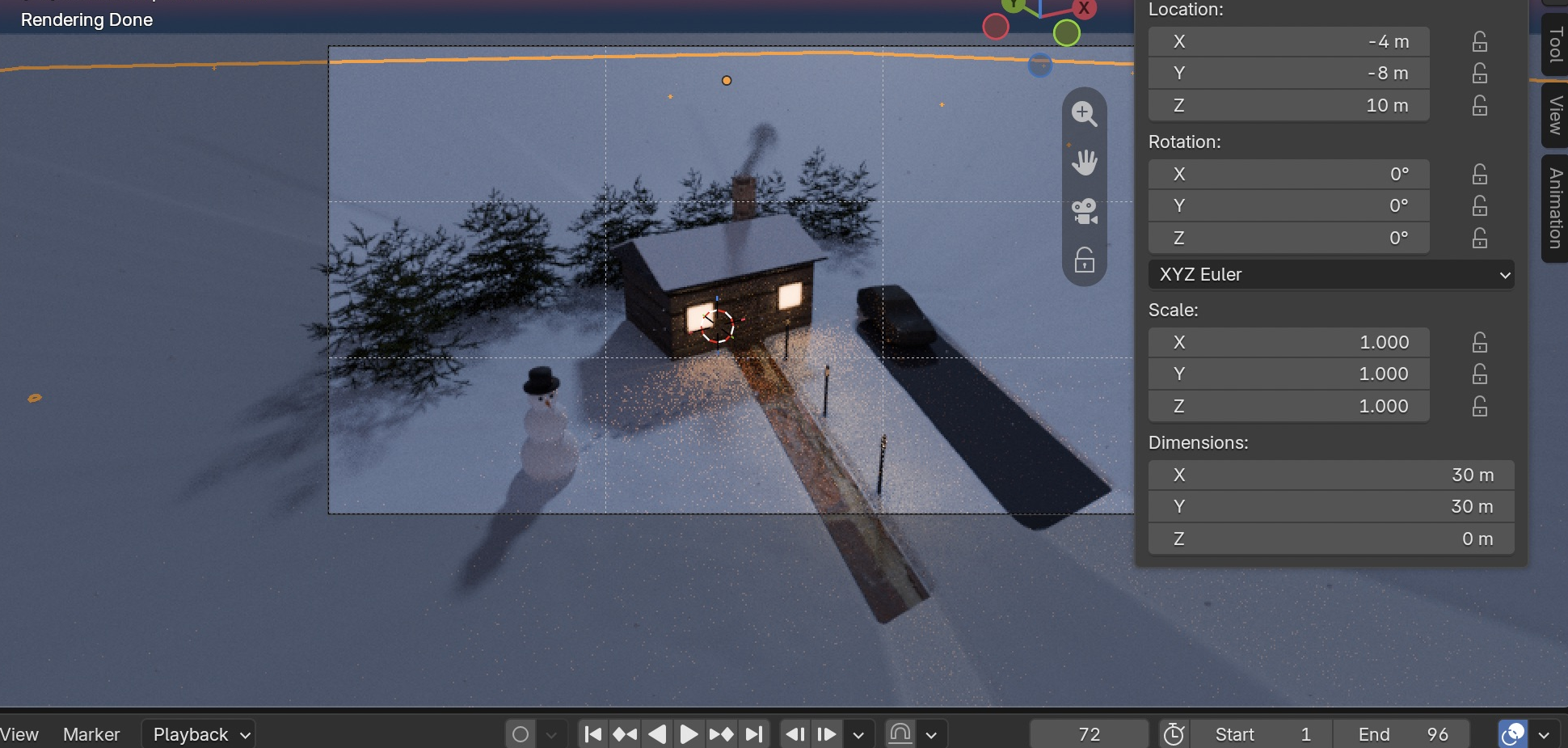Image resolution: width=1568 pixels, height=748 pixels.
Task: Open the dropdown beside the timeline overlay icon
Action: point(1544,734)
